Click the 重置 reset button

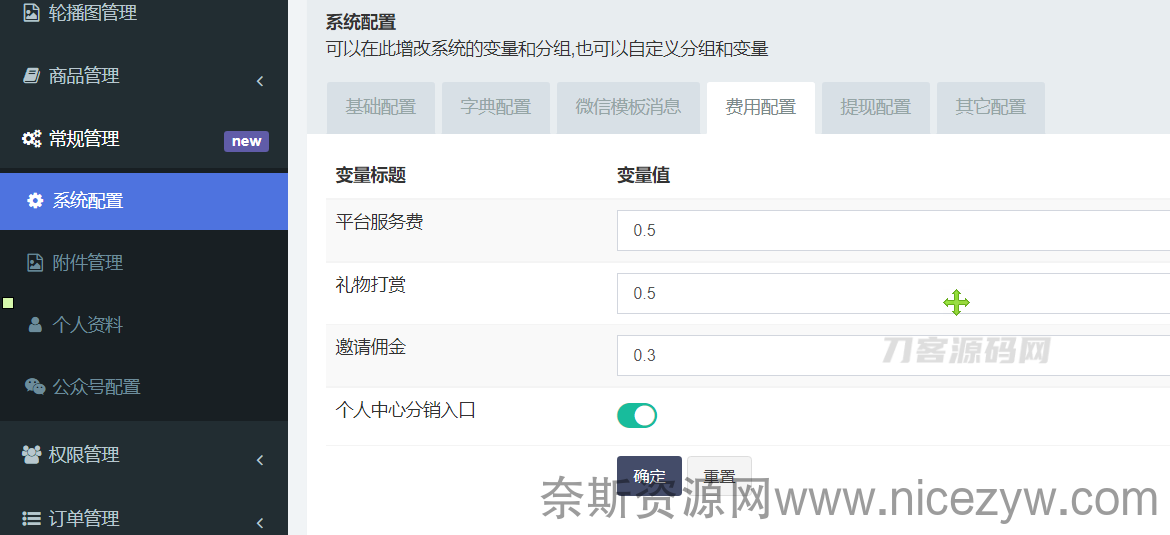pyautogui.click(x=719, y=476)
